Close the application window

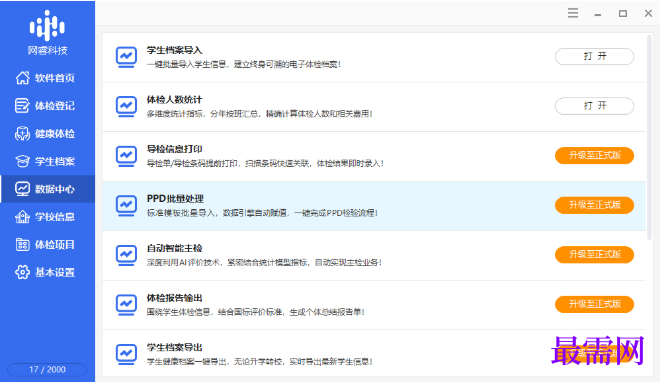tap(648, 14)
